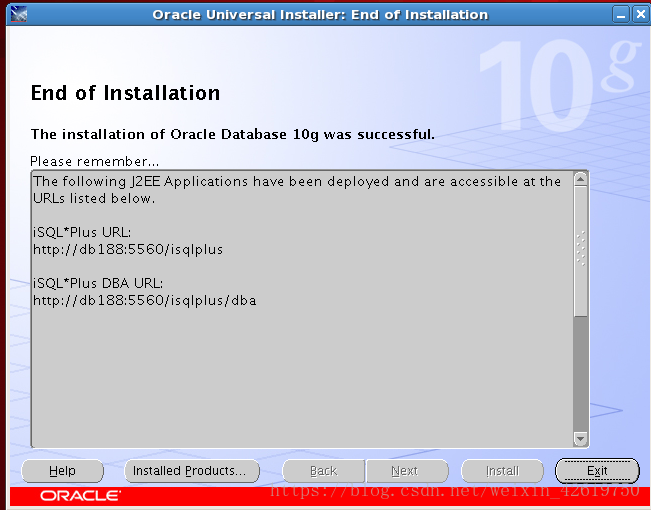Open the Installed Products dialog
The height and width of the screenshot is (510, 651).
tap(192, 471)
